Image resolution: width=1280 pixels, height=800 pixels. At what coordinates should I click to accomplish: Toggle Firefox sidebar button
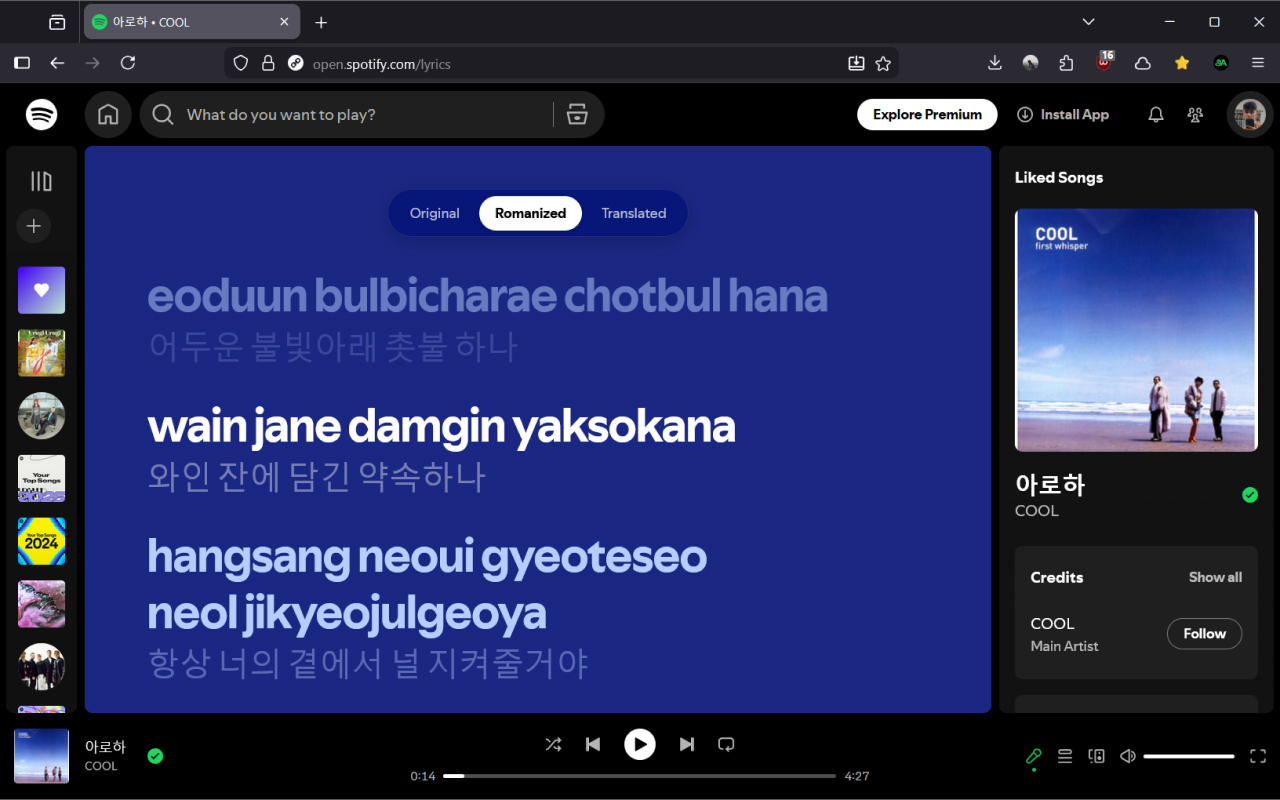tap(21, 63)
